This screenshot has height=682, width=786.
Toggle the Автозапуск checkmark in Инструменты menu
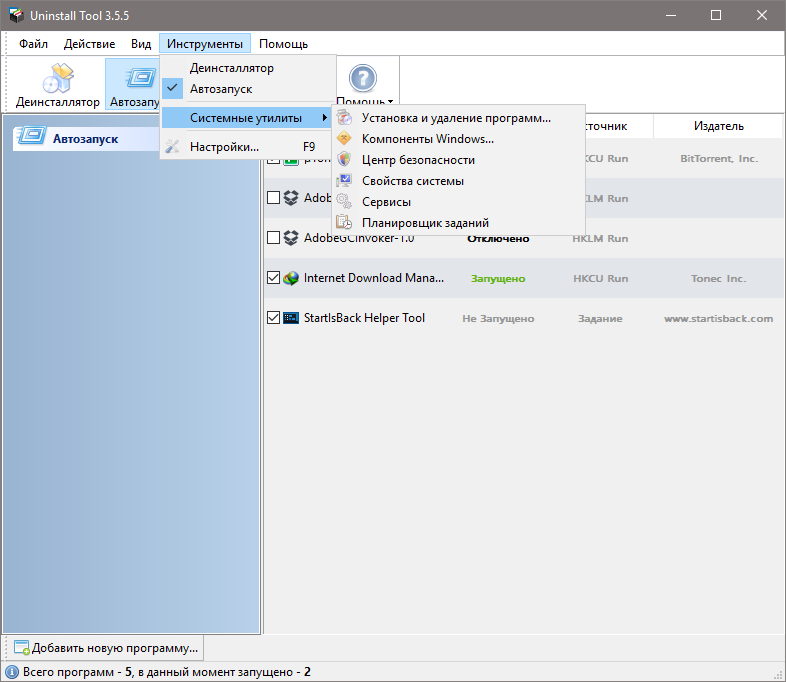click(x=172, y=88)
